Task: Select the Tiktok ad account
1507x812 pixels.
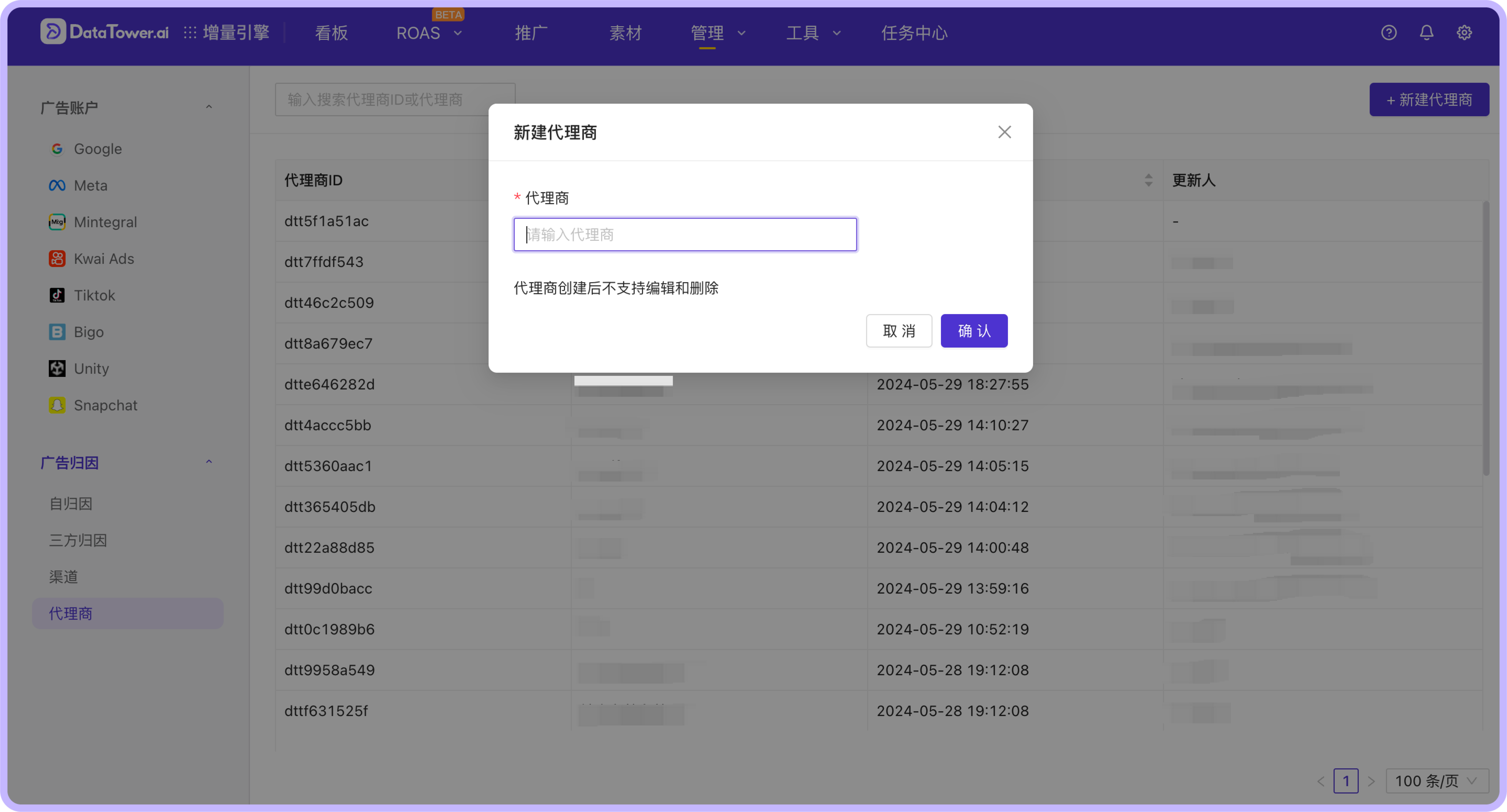Action: click(82, 295)
